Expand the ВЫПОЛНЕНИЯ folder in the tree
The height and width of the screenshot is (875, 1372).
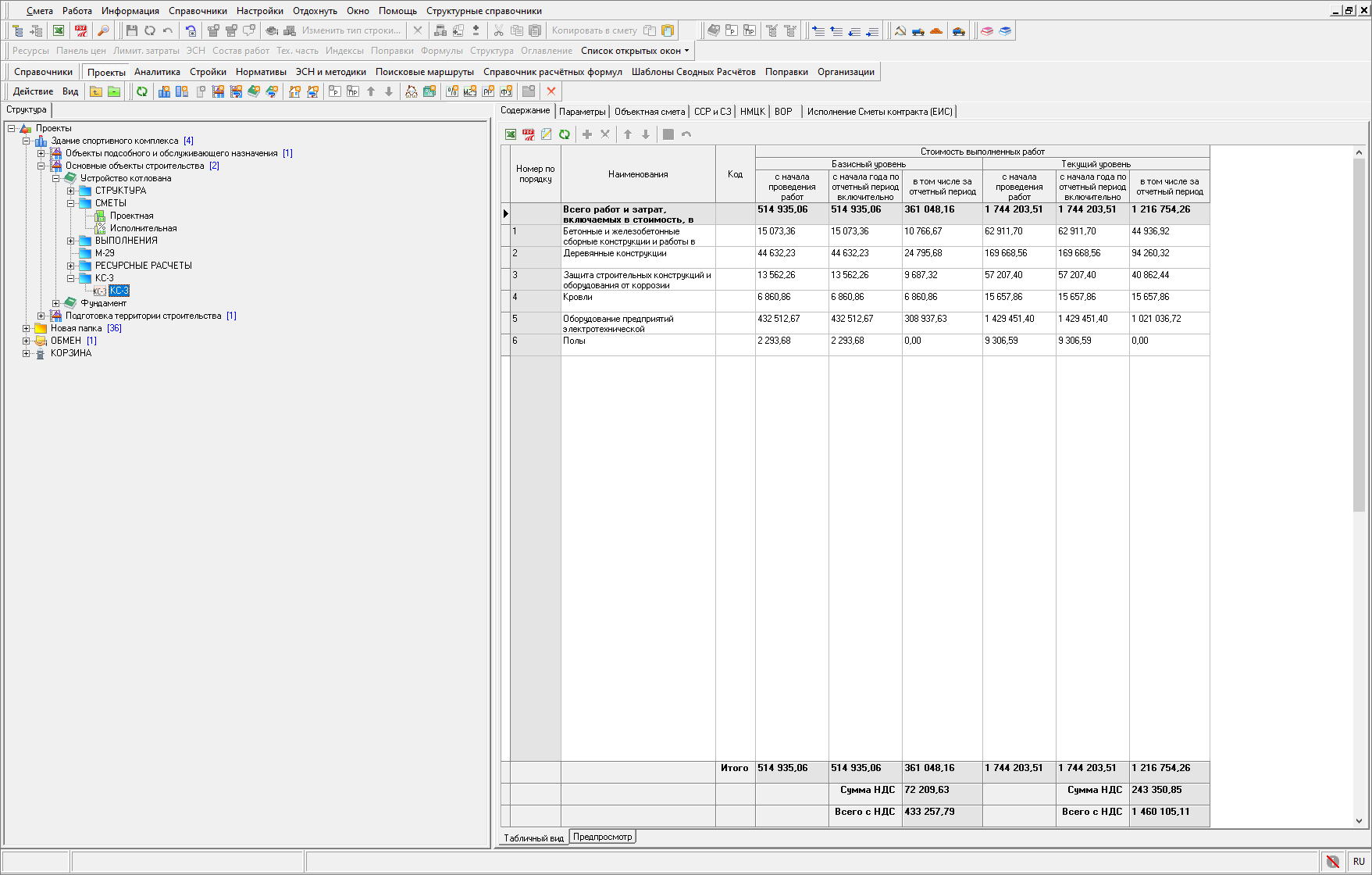tap(71, 241)
